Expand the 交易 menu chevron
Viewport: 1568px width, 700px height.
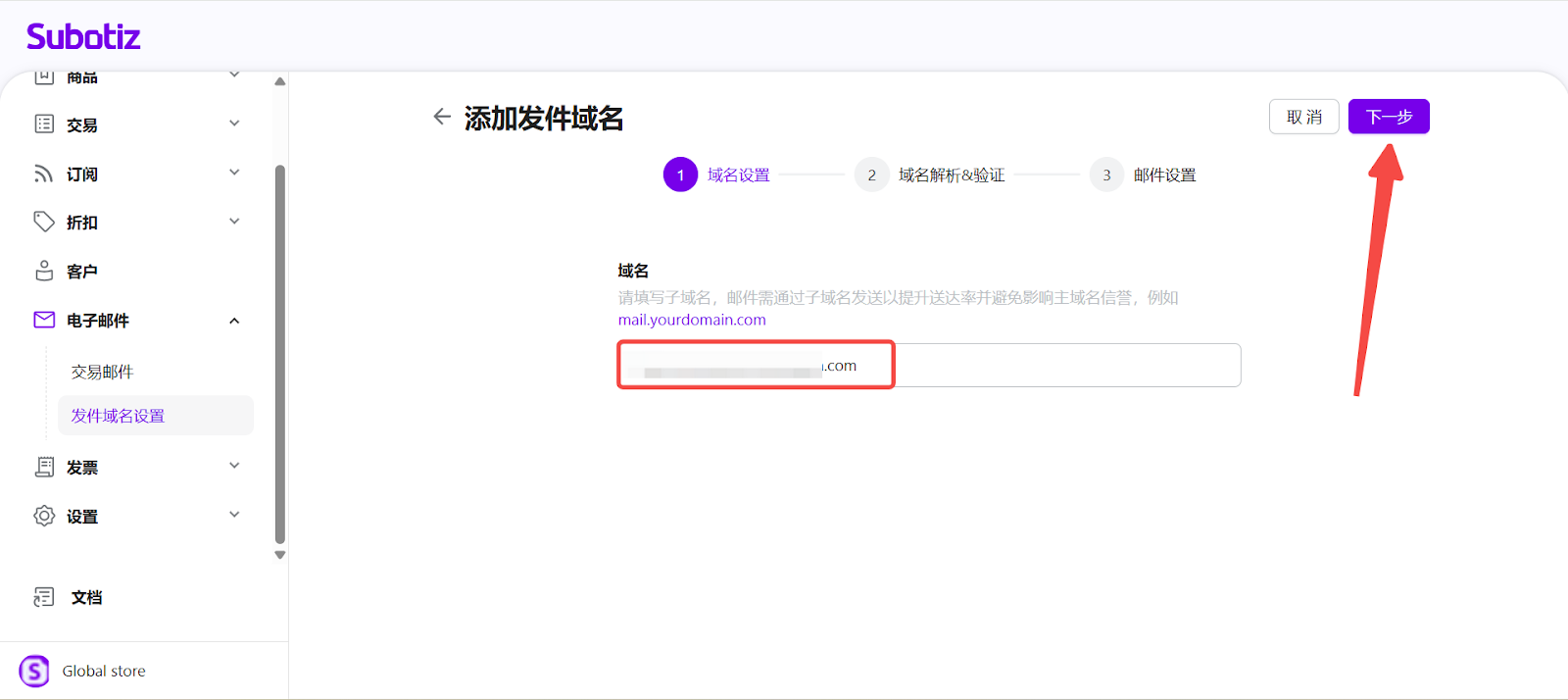234,124
